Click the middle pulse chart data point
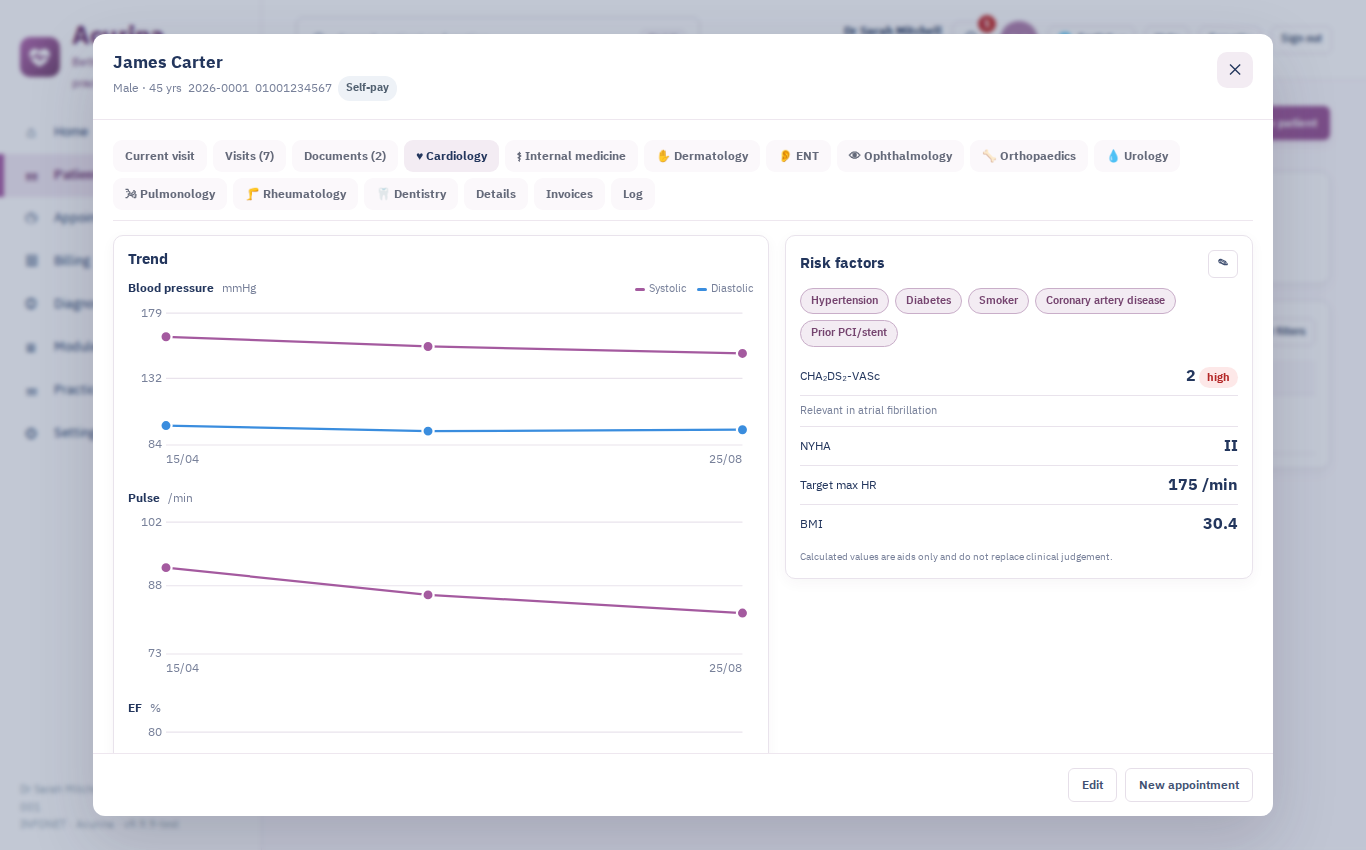1366x850 pixels. (x=428, y=595)
